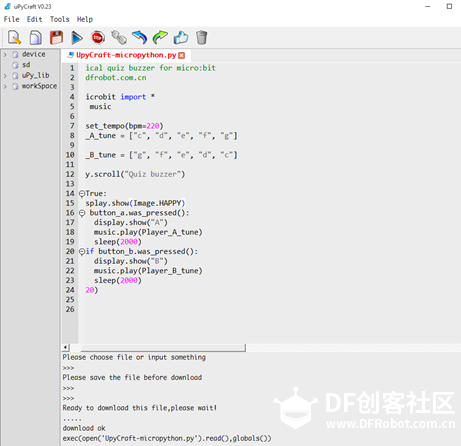
Task: Open the File menu
Action: pos(11,19)
